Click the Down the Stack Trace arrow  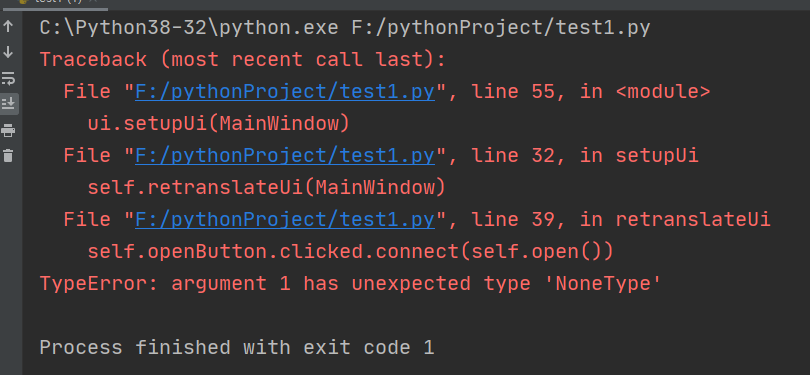[8, 52]
